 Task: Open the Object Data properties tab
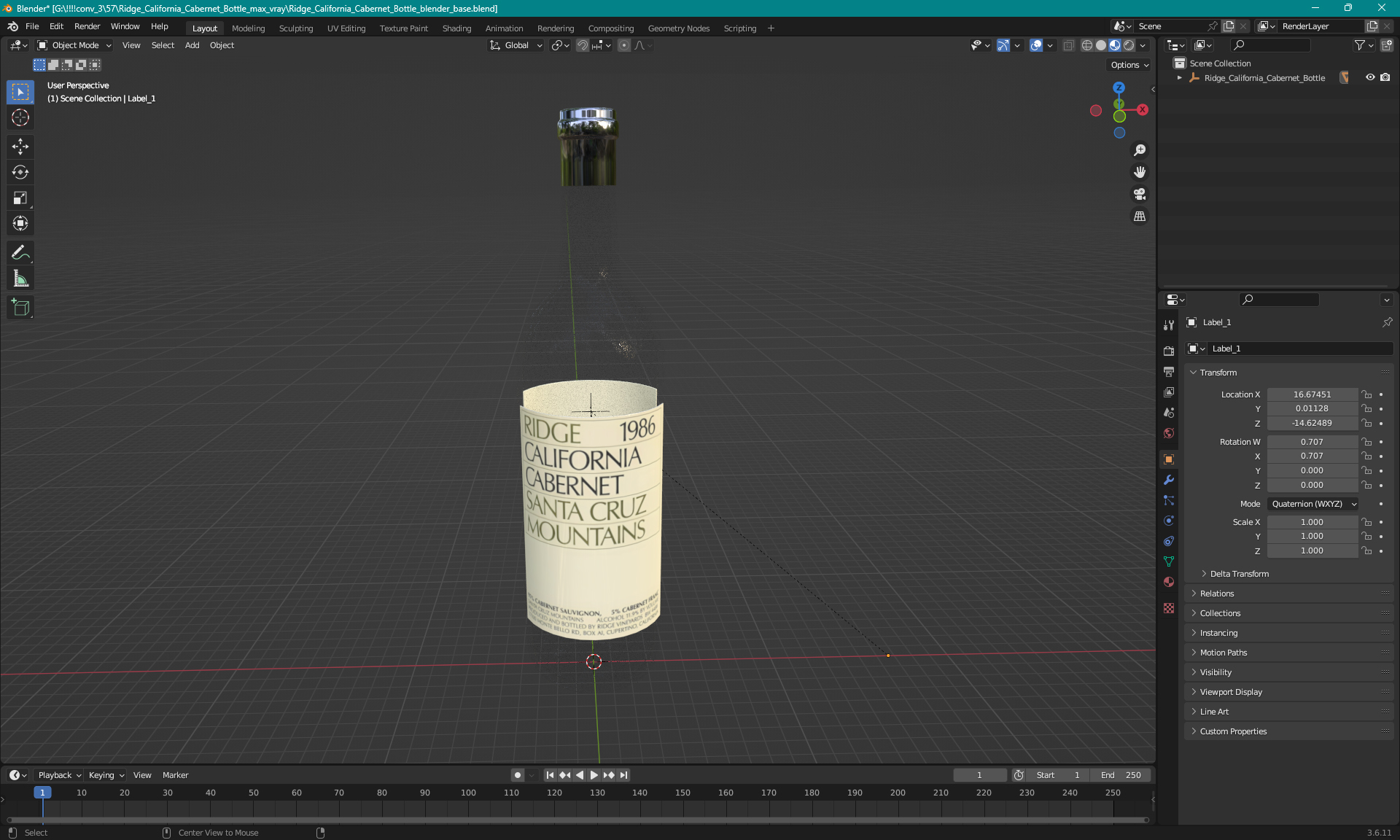(1169, 561)
